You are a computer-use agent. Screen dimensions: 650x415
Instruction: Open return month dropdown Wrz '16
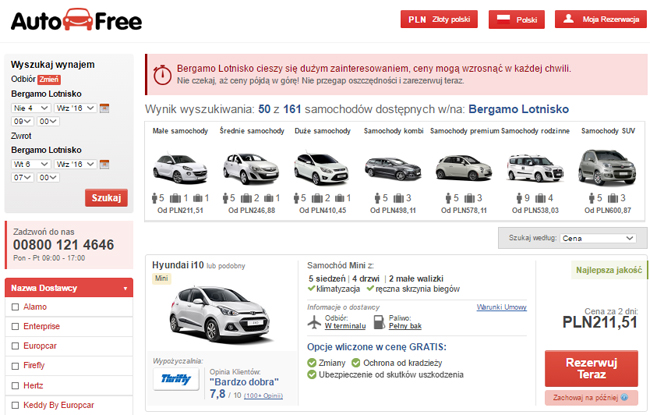coord(75,164)
